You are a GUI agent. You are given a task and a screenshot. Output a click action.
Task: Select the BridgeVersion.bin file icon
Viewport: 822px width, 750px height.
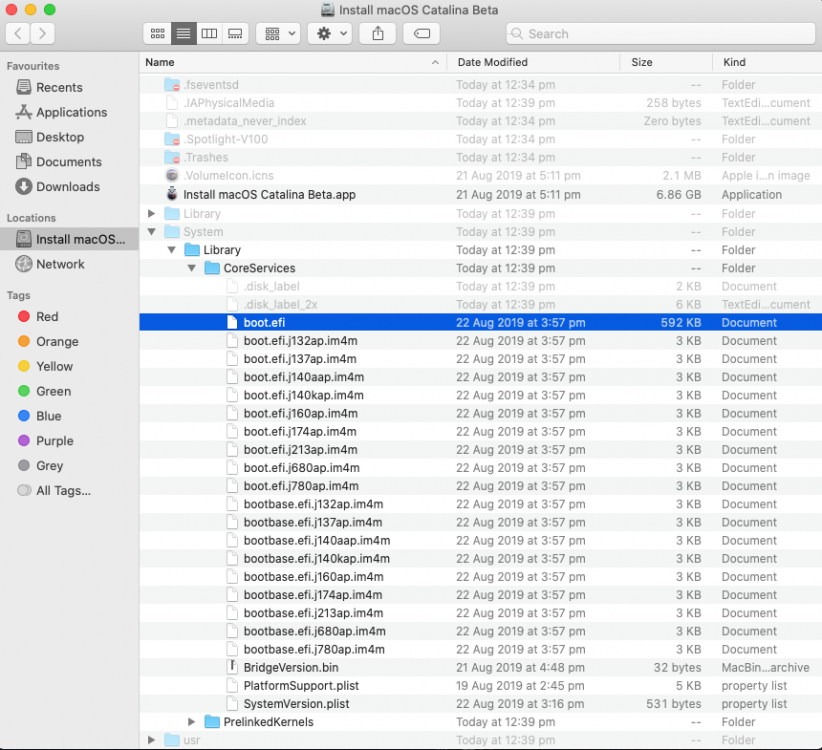[232, 667]
